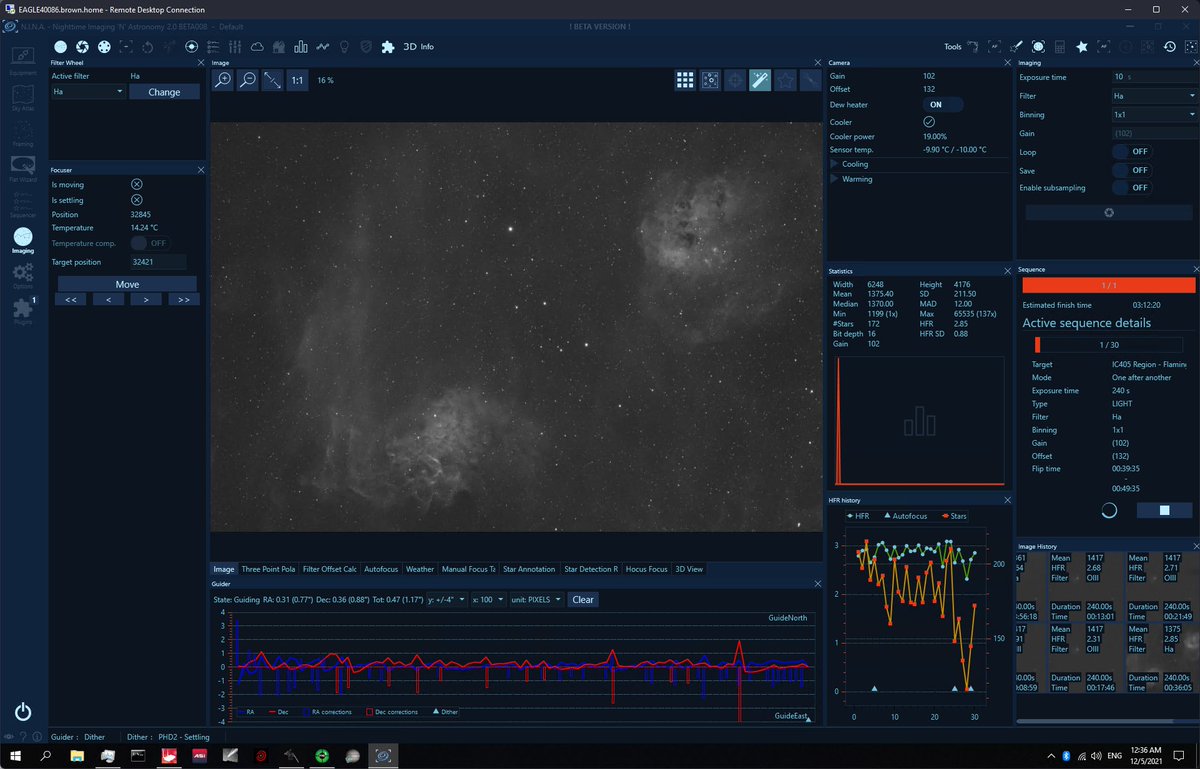Open the Flat Wizard sidebar section

pyautogui.click(x=23, y=169)
